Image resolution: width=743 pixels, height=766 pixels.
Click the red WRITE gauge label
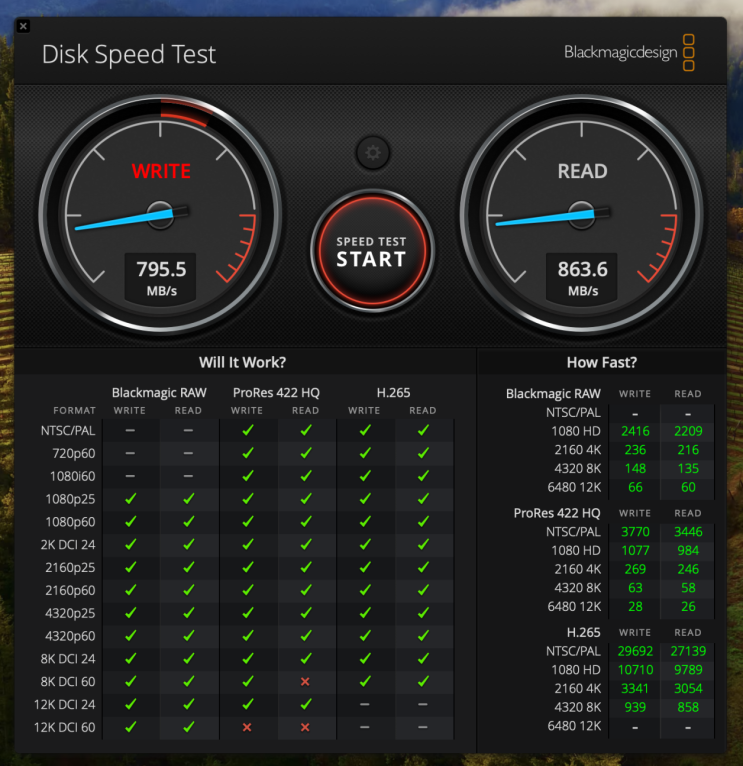161,171
